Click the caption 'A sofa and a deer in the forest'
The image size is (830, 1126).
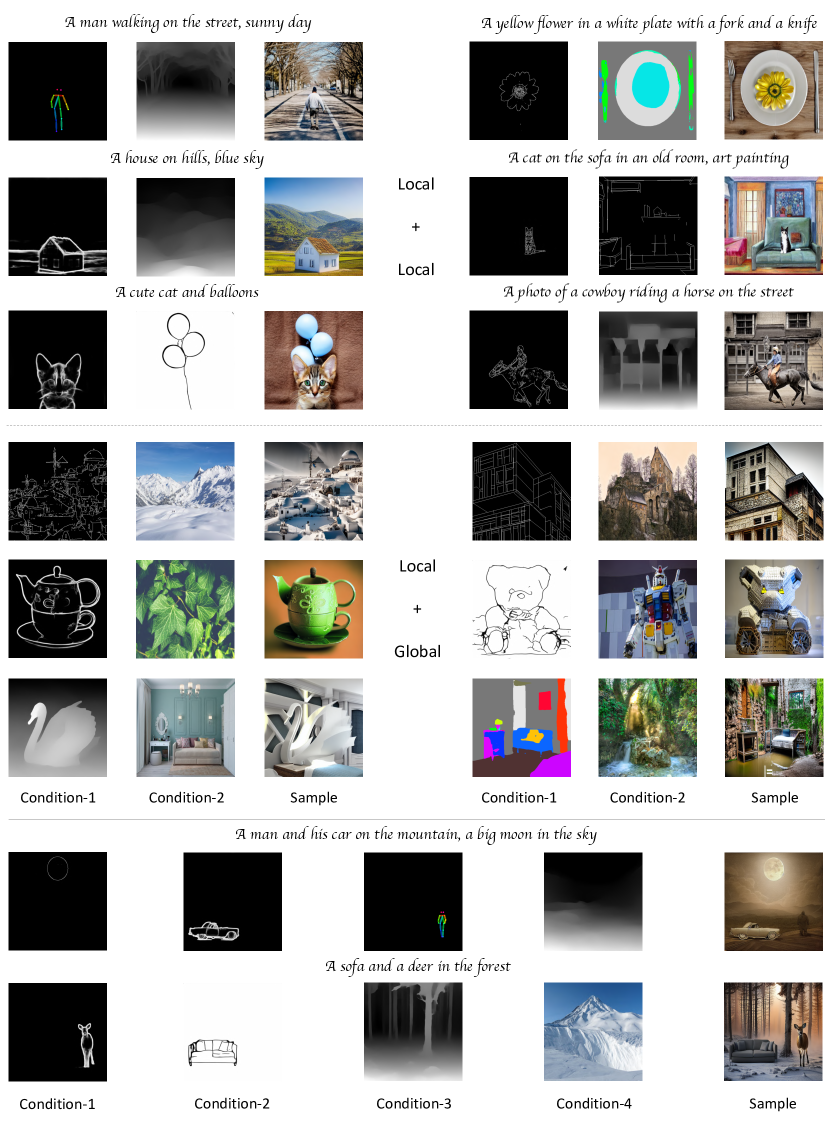coord(417,967)
